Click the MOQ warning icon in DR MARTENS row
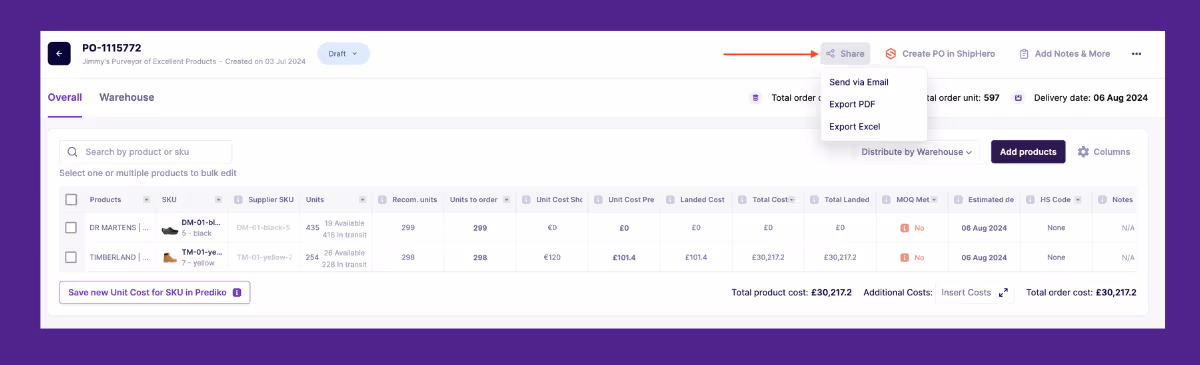Image resolution: width=1200 pixels, height=365 pixels. (904, 228)
